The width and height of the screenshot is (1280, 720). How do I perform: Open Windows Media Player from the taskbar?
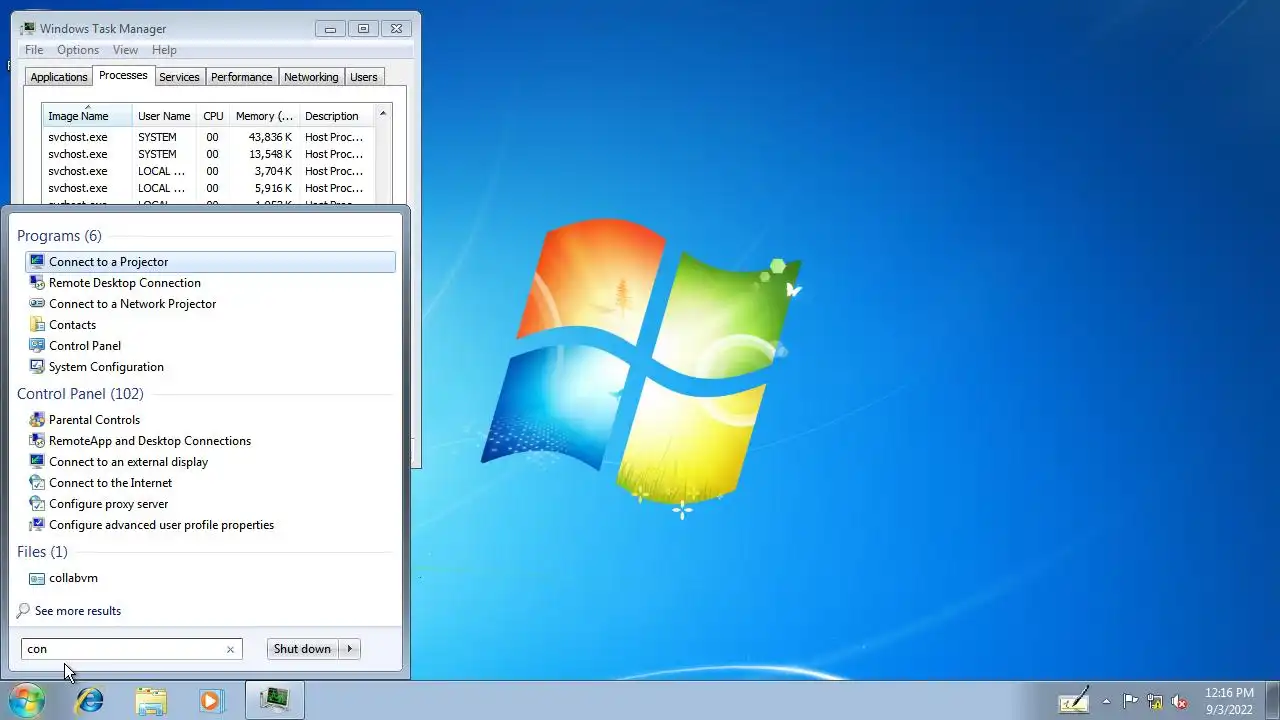pyautogui.click(x=210, y=700)
